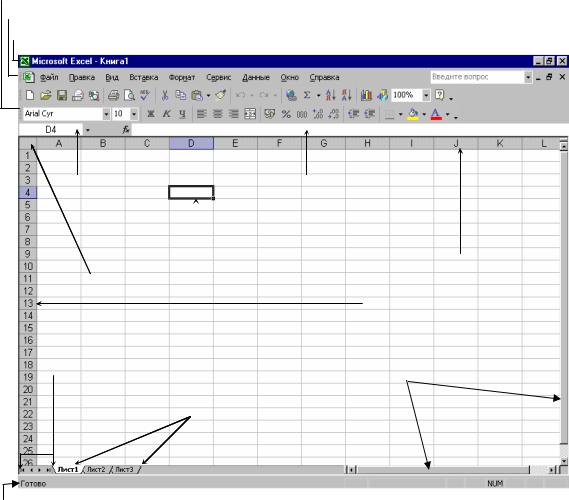Open the Drawing toolbar icon

(382, 95)
